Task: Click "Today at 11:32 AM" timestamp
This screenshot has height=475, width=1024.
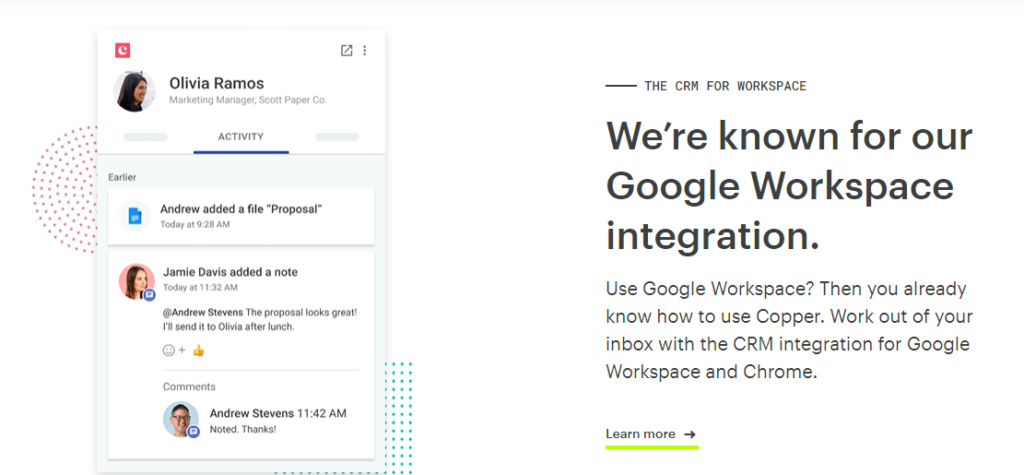Action: point(200,287)
